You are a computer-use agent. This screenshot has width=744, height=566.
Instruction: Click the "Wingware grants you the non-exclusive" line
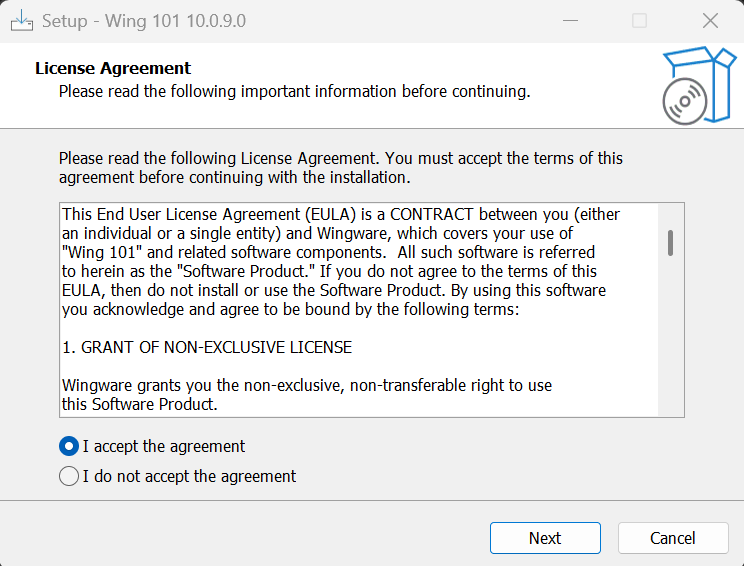click(x=307, y=385)
